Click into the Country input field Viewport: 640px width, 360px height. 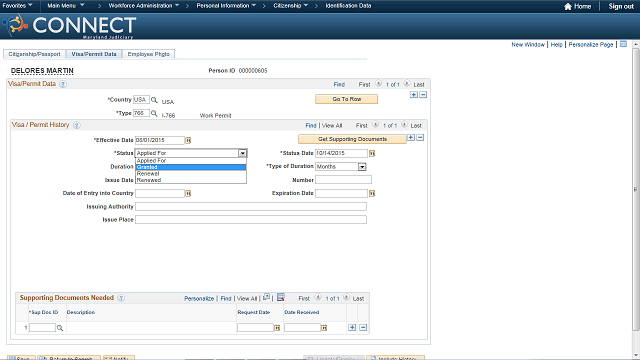pos(141,100)
